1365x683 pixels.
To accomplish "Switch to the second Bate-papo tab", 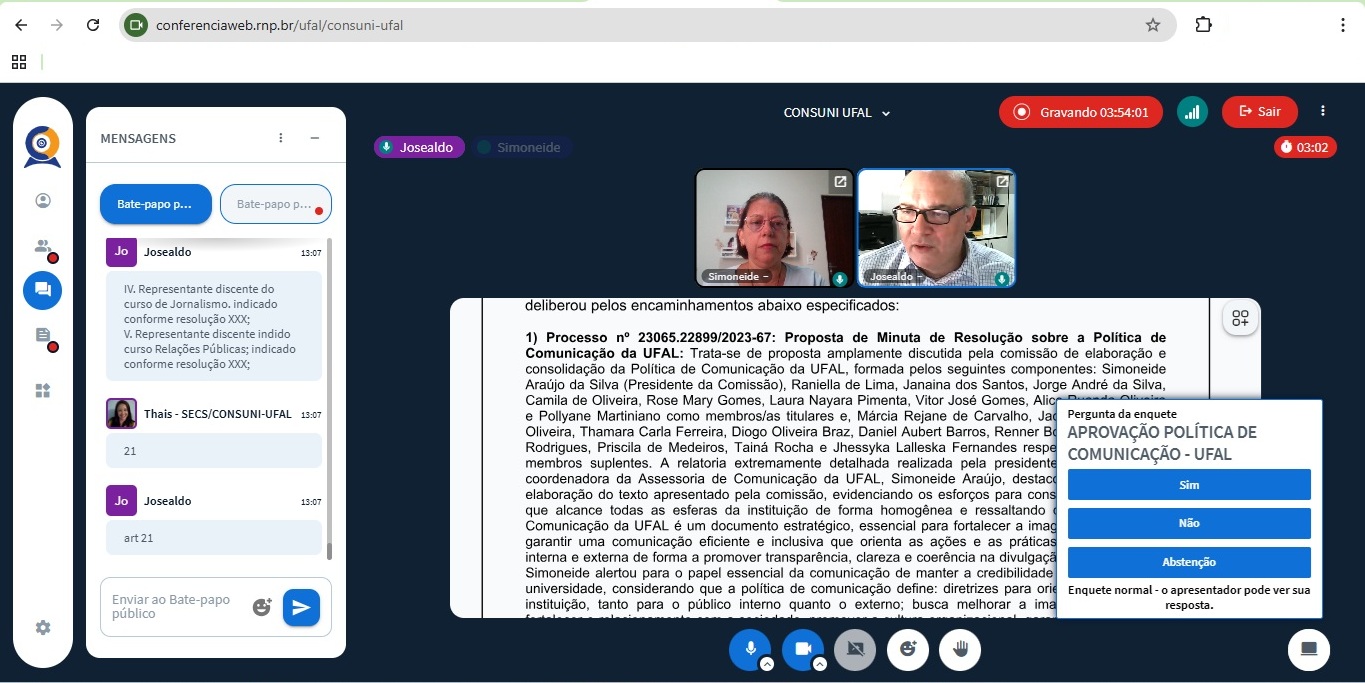I will (276, 204).
